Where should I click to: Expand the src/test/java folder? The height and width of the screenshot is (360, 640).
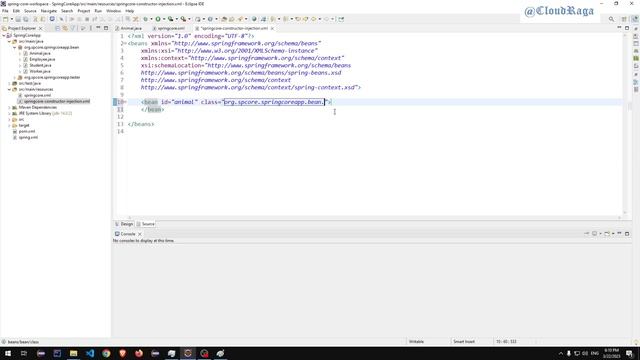click(x=9, y=83)
